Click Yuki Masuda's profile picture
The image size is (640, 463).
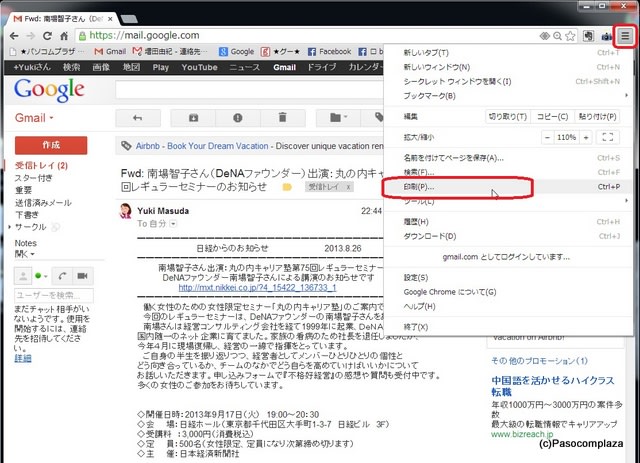pos(126,211)
